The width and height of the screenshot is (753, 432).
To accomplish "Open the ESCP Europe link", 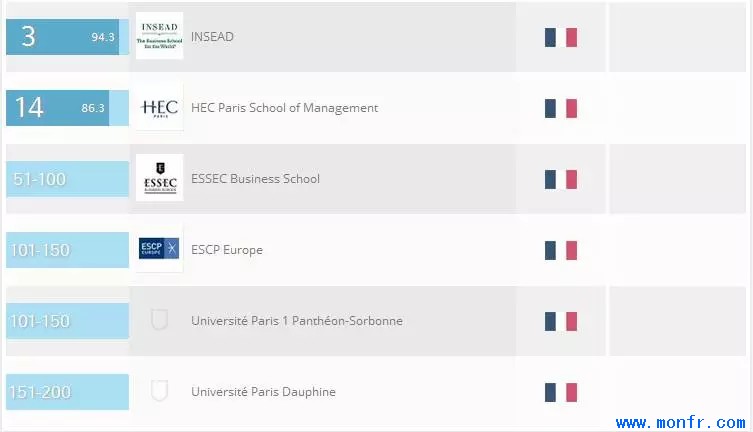I will 227,250.
